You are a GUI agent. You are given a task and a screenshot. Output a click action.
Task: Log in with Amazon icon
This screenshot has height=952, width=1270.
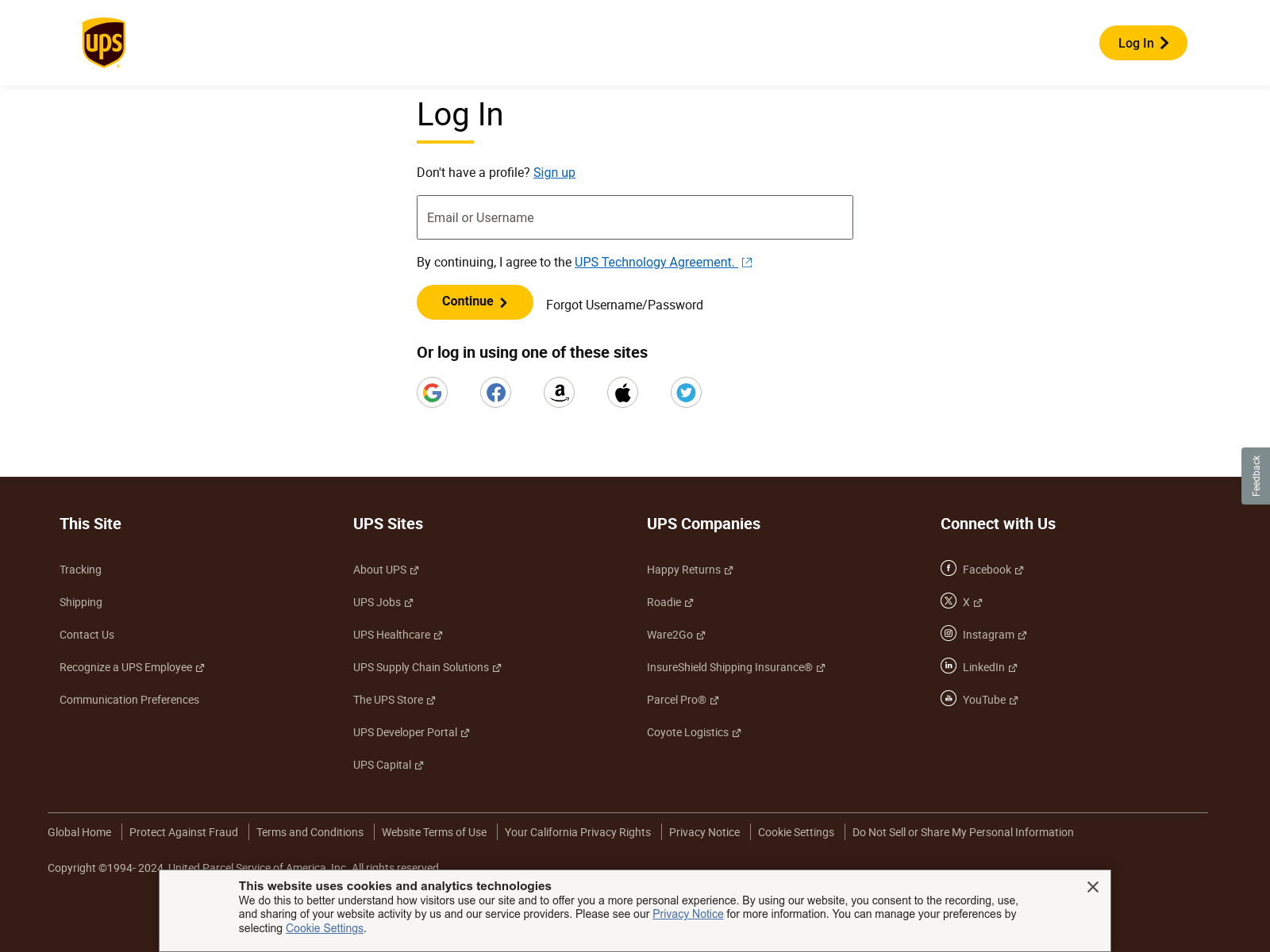(560, 393)
